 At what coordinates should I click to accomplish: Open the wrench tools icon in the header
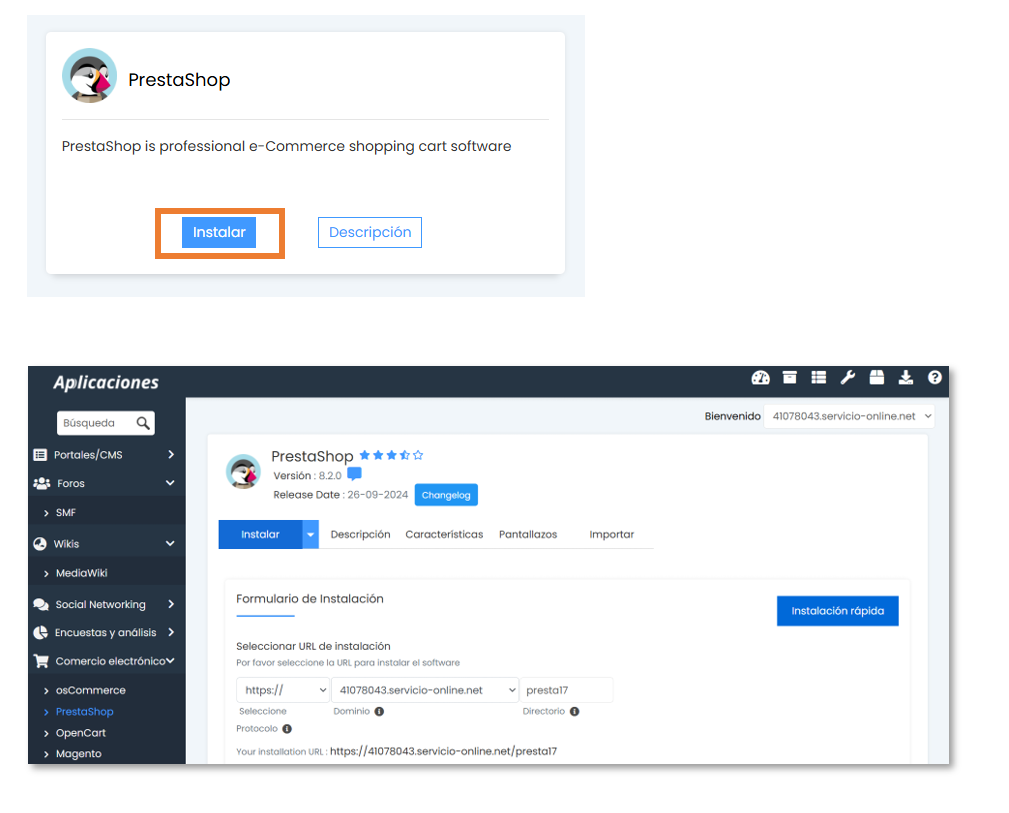[847, 377]
